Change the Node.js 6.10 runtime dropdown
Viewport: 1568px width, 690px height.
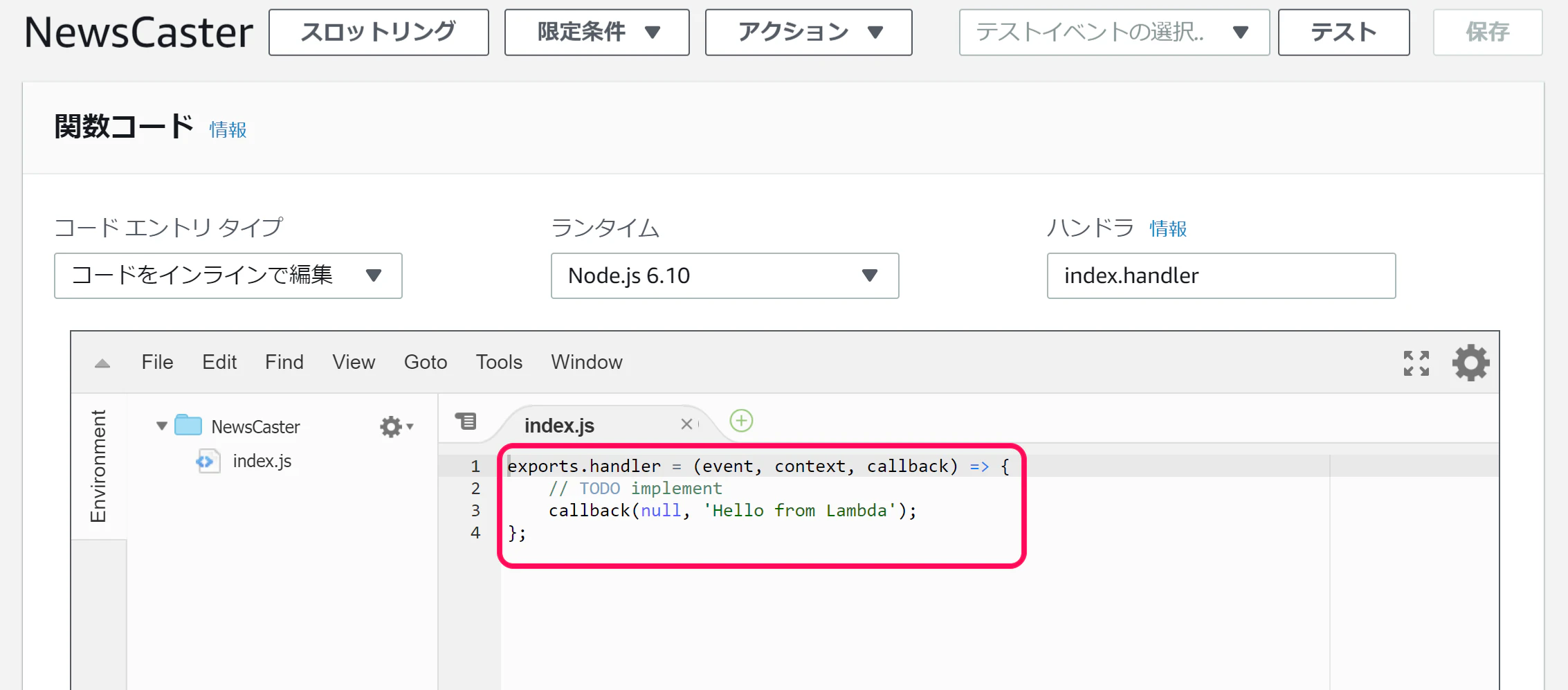click(724, 275)
